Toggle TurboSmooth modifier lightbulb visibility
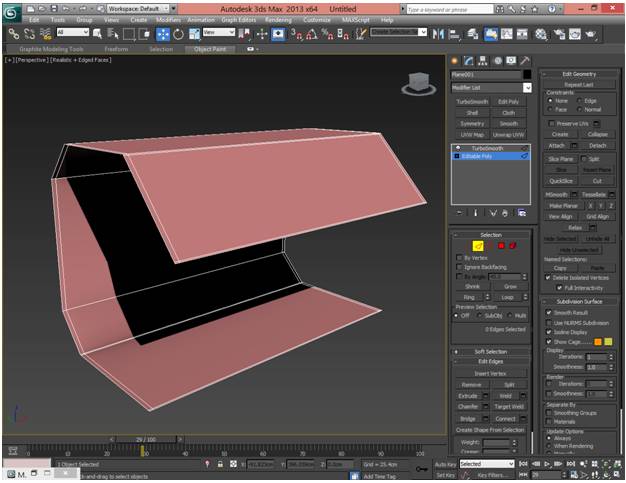This screenshot has width=626, height=483. coord(458,148)
